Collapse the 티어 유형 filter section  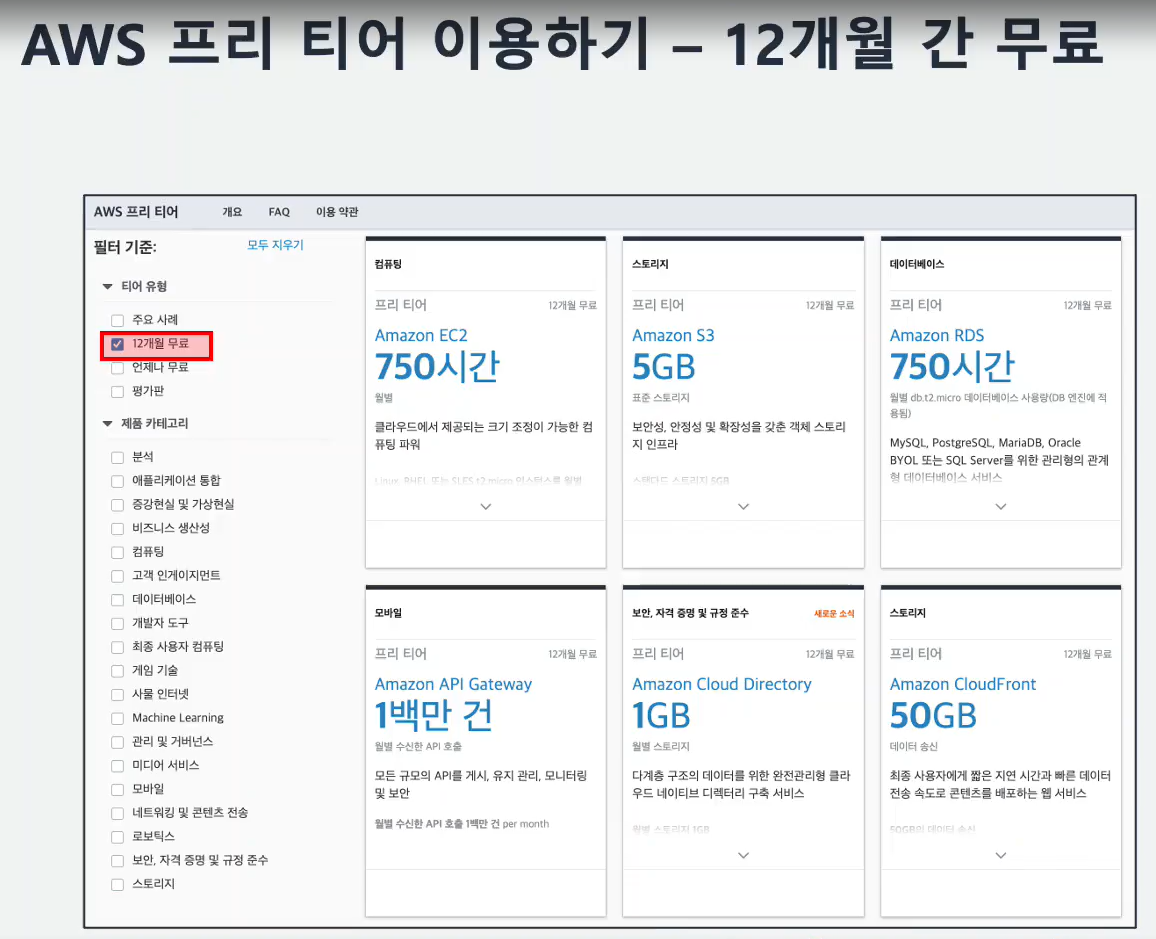pyautogui.click(x=108, y=286)
